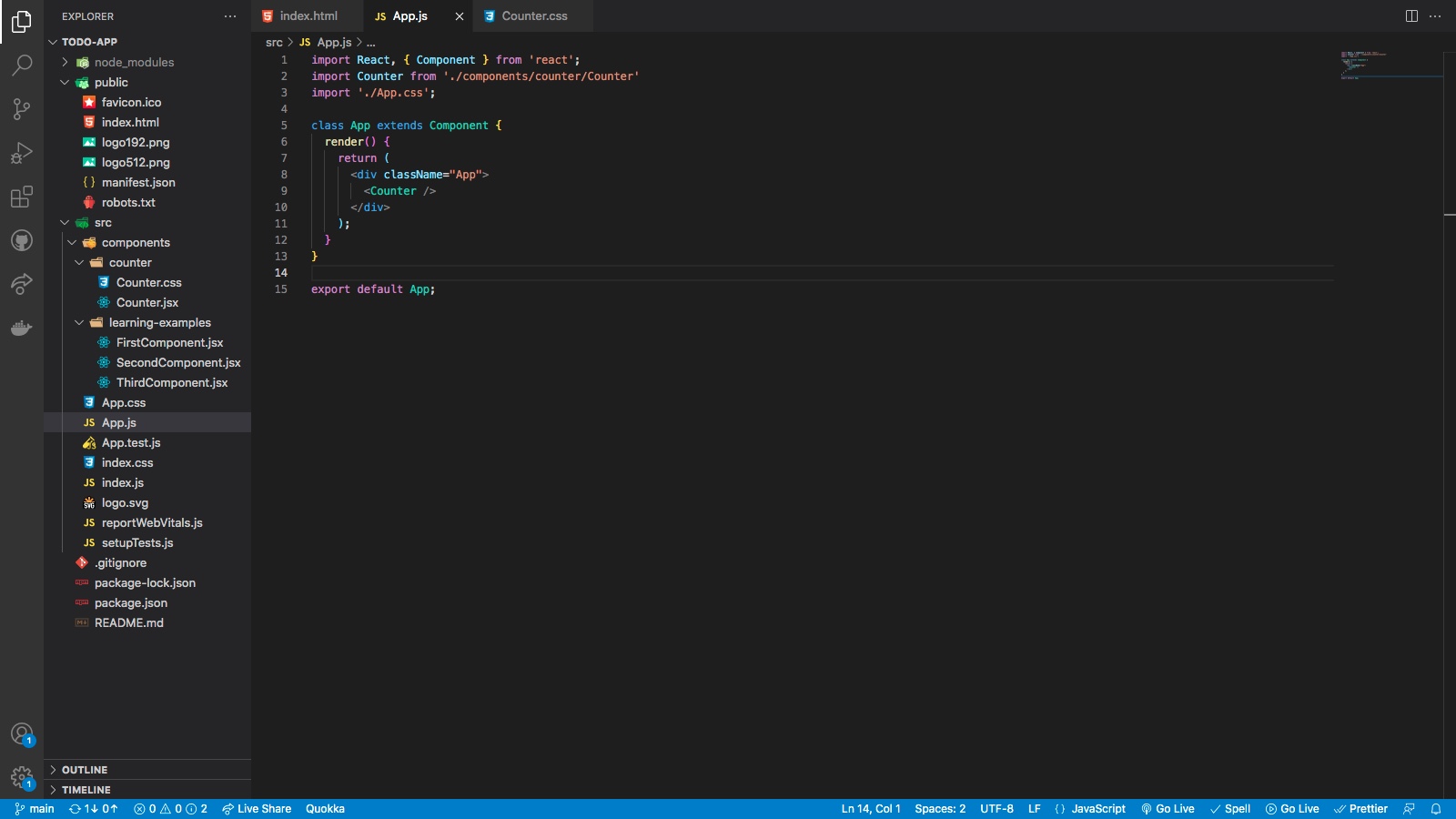Open the Search view icon
The image size is (1456, 819).
[22, 65]
